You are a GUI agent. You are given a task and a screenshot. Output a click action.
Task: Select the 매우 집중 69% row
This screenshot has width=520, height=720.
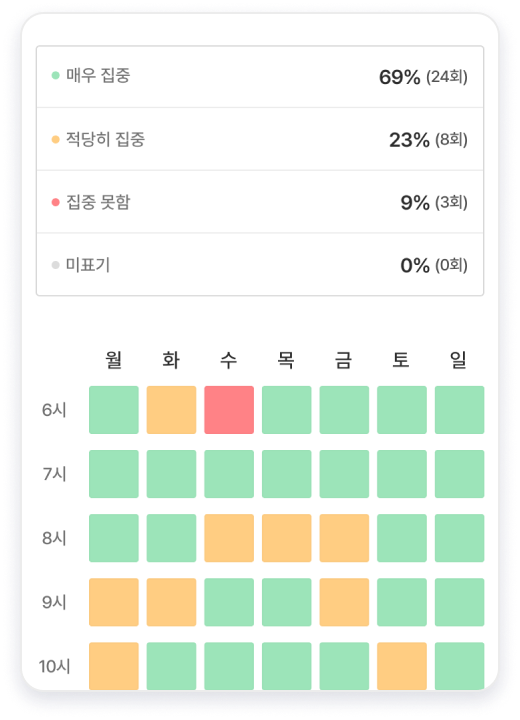(260, 77)
